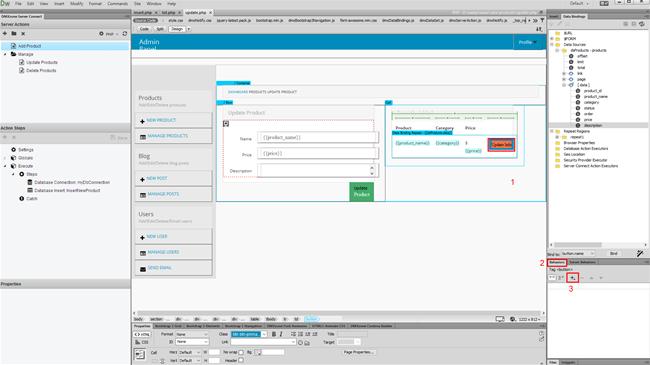The width and height of the screenshot is (650, 365).
Task: Open the Commands menu
Action: coord(117,3)
